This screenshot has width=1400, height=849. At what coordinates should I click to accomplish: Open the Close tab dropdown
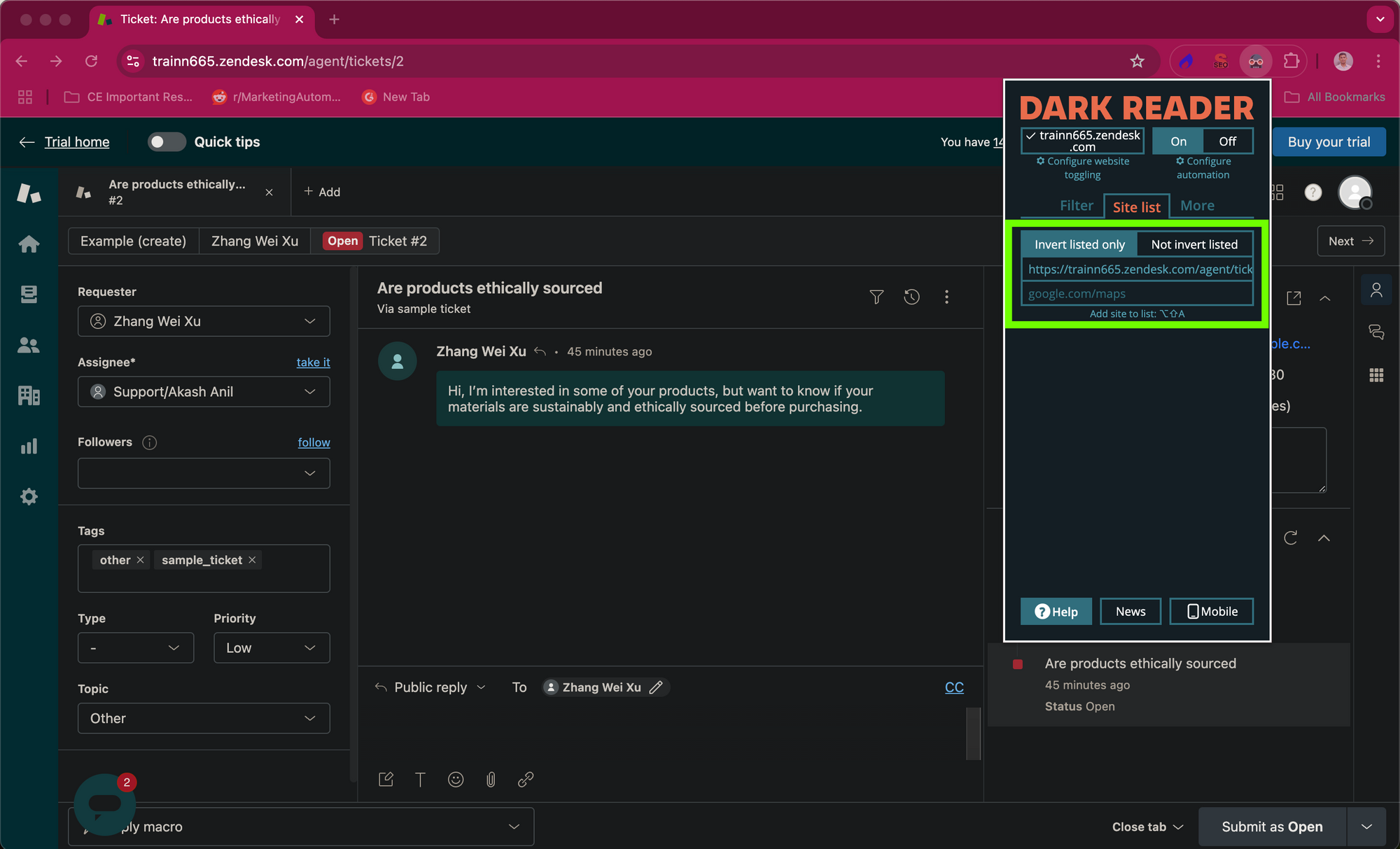pos(1147,827)
